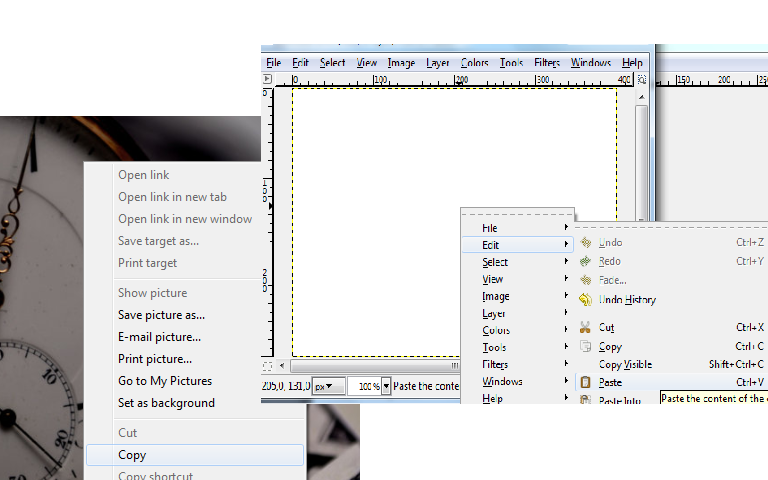Screen dimensions: 768x480
Task: Open the Edit menu in GIMP menu bar
Action: pos(300,63)
